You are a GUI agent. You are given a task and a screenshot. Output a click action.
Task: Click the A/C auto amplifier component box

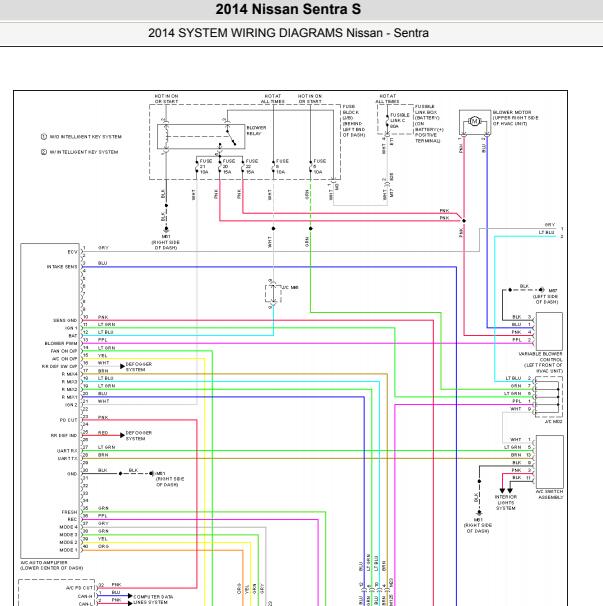coord(50,401)
